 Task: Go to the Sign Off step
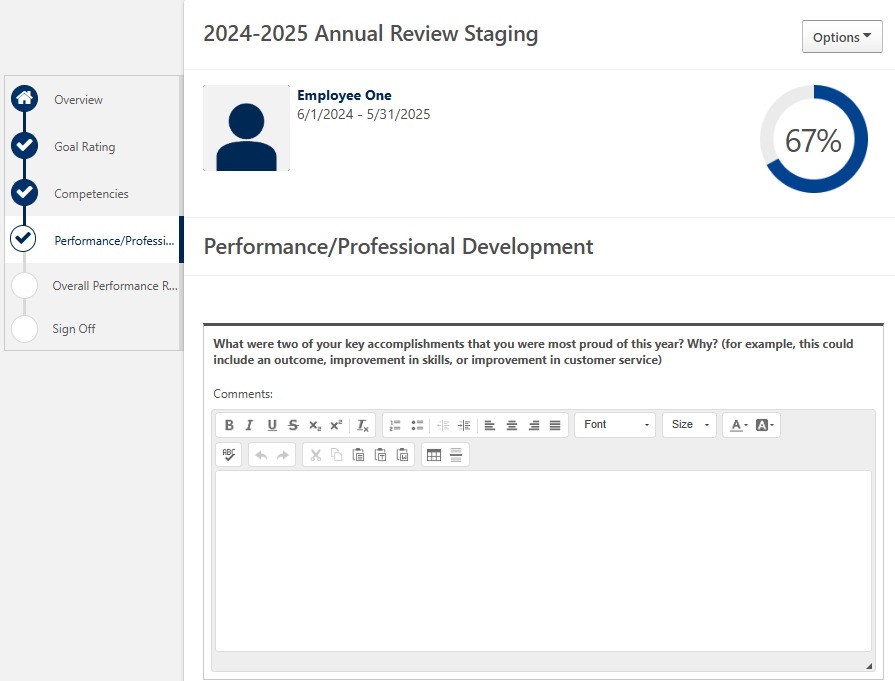pos(74,329)
